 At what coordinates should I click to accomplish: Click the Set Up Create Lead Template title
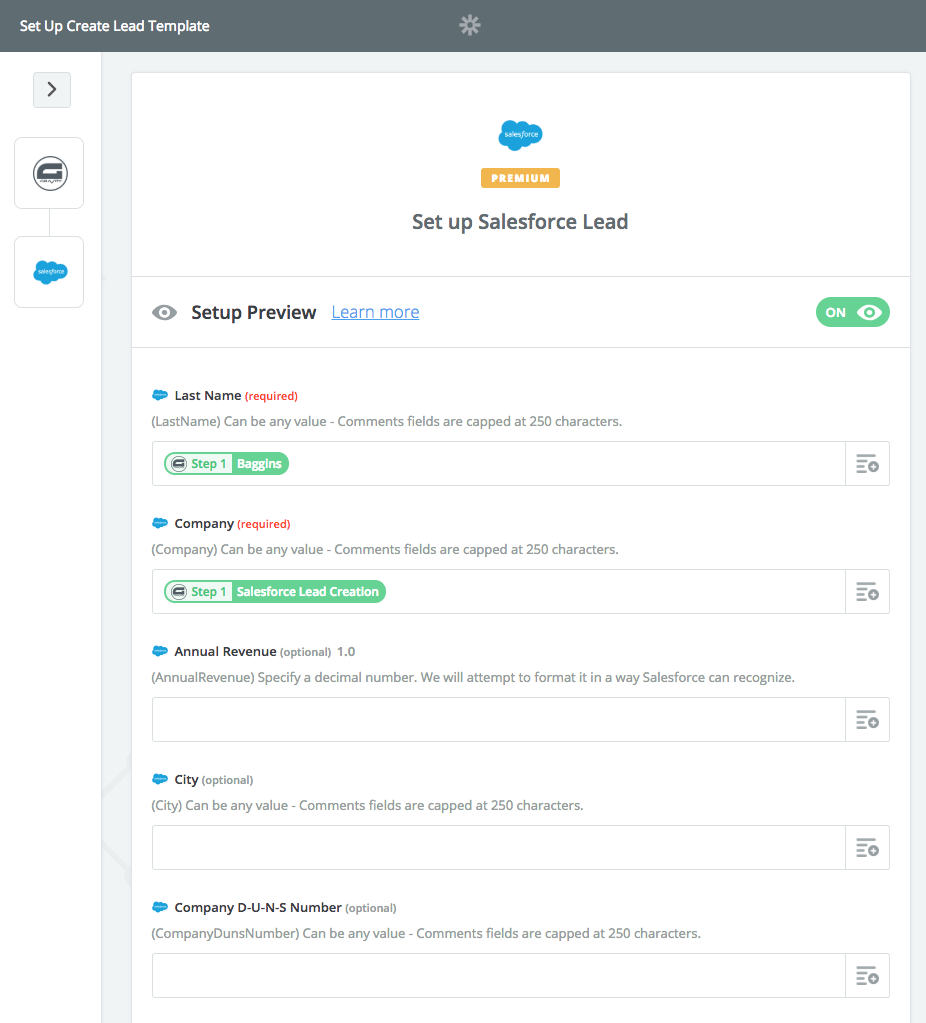(114, 26)
